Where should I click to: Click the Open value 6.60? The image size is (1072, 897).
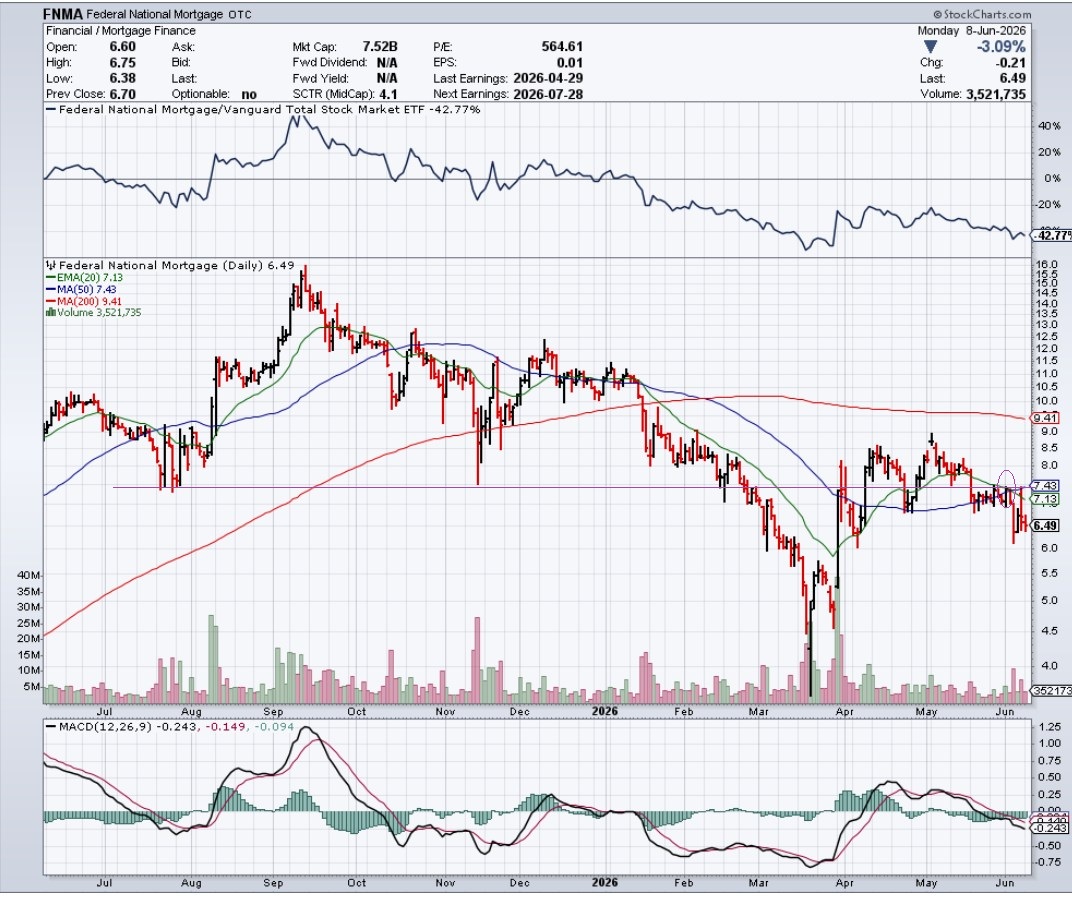click(x=122, y=46)
